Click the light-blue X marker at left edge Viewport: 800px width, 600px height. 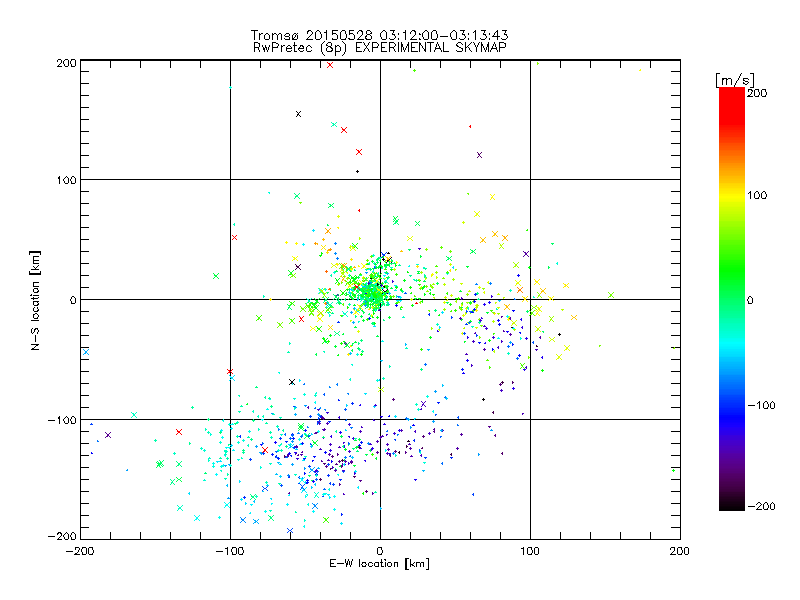tap(86, 352)
